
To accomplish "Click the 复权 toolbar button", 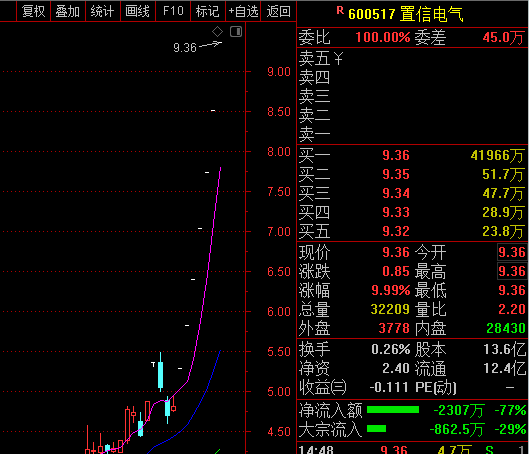I will coord(33,11).
